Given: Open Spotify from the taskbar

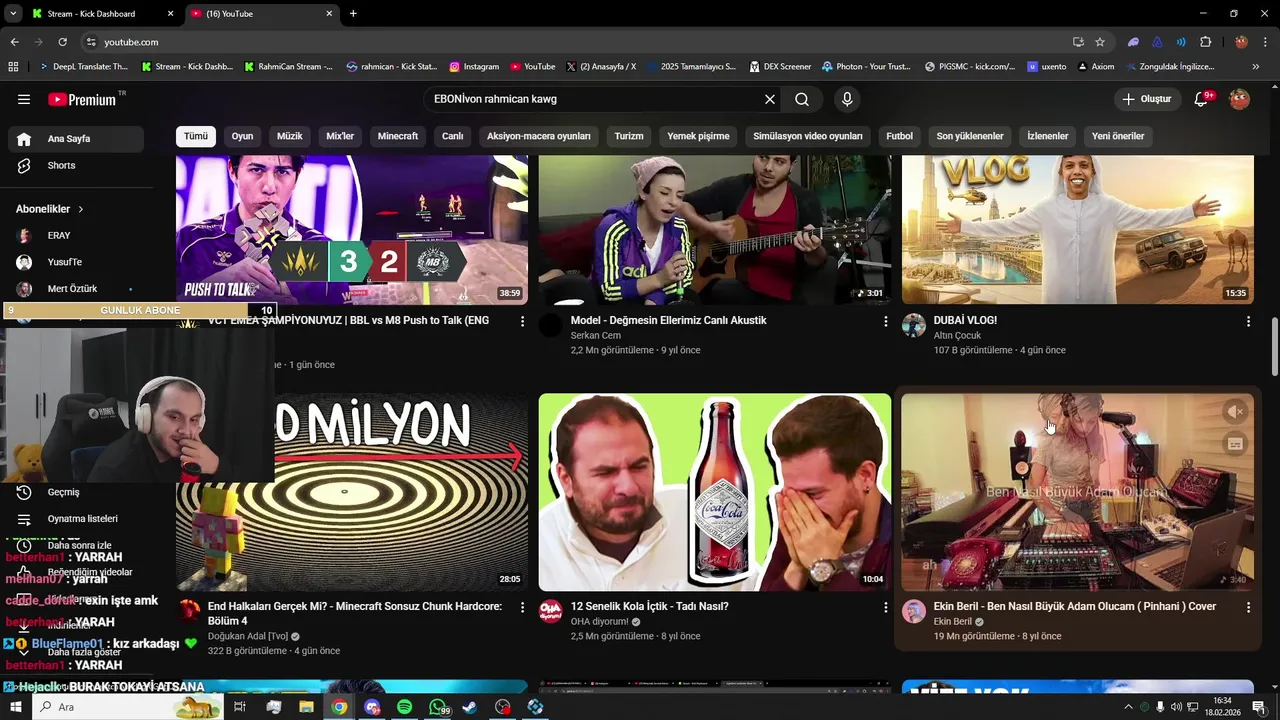Looking at the screenshot, I should point(404,707).
